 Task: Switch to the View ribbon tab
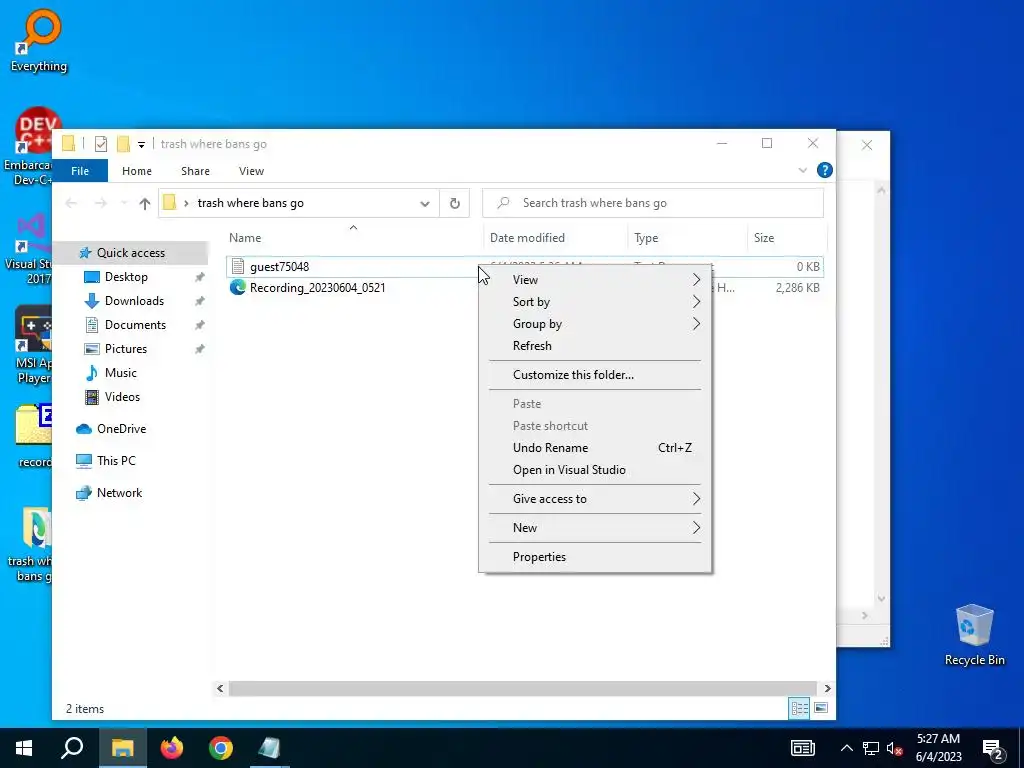point(251,171)
